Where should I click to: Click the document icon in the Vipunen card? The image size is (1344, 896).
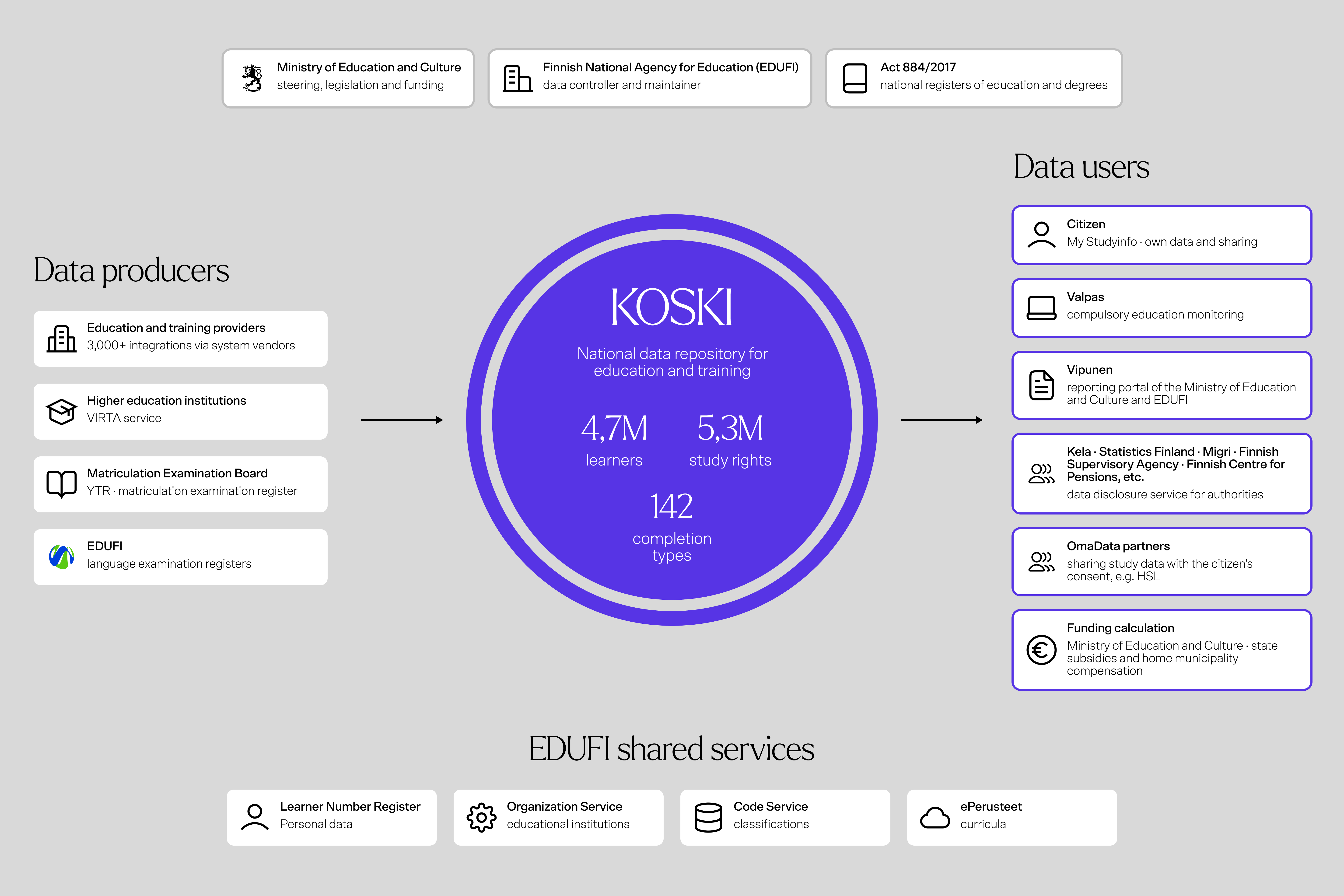coord(1041,385)
